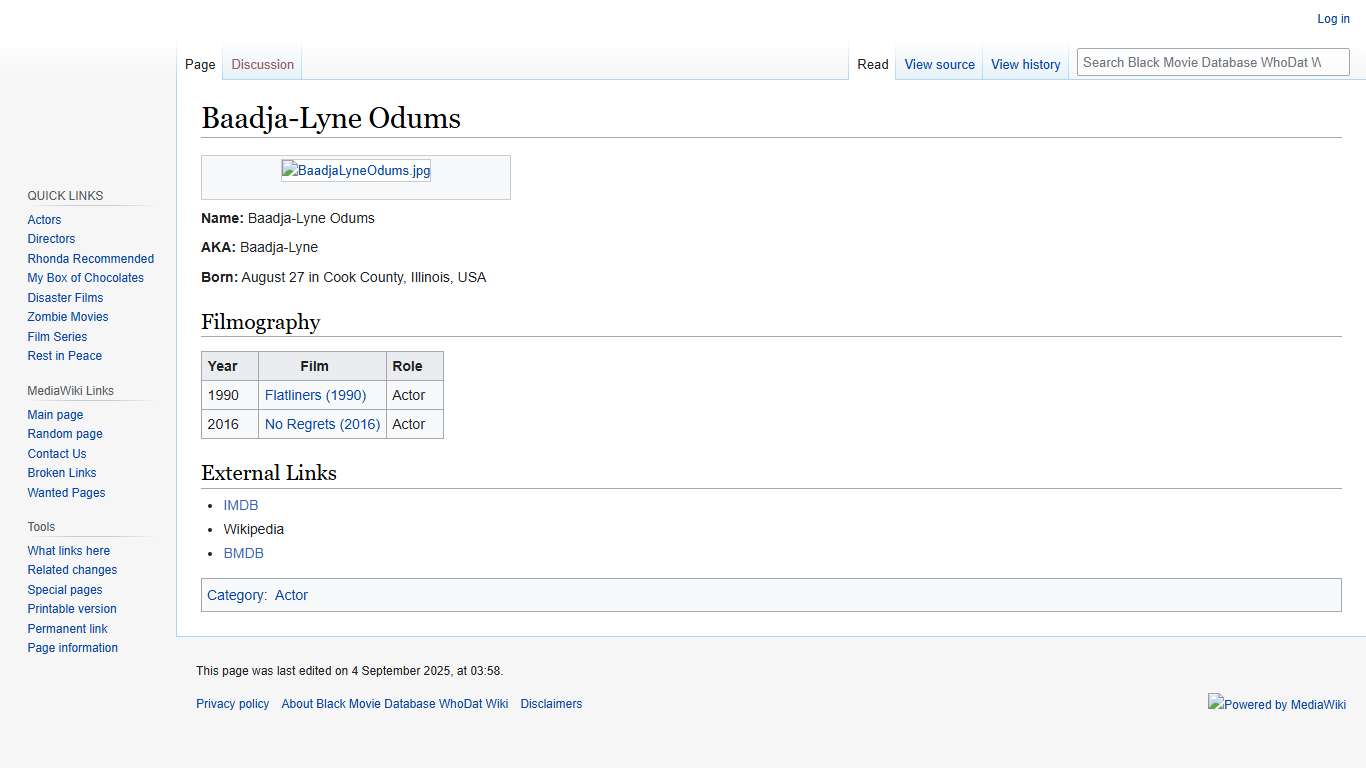
Task: Switch to the Discussion tab
Action: [261, 64]
